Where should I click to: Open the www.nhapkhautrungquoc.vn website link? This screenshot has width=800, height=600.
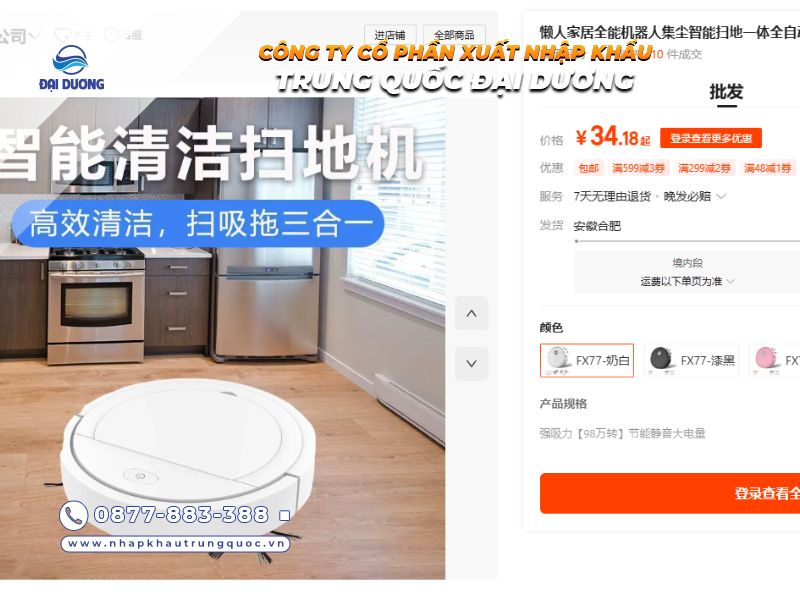tap(176, 544)
